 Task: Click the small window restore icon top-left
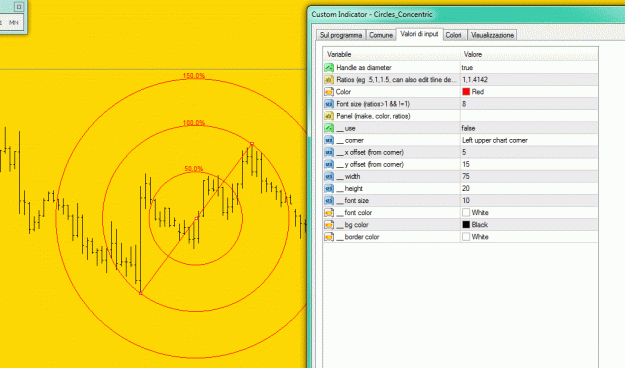pyautogui.click(x=19, y=6)
